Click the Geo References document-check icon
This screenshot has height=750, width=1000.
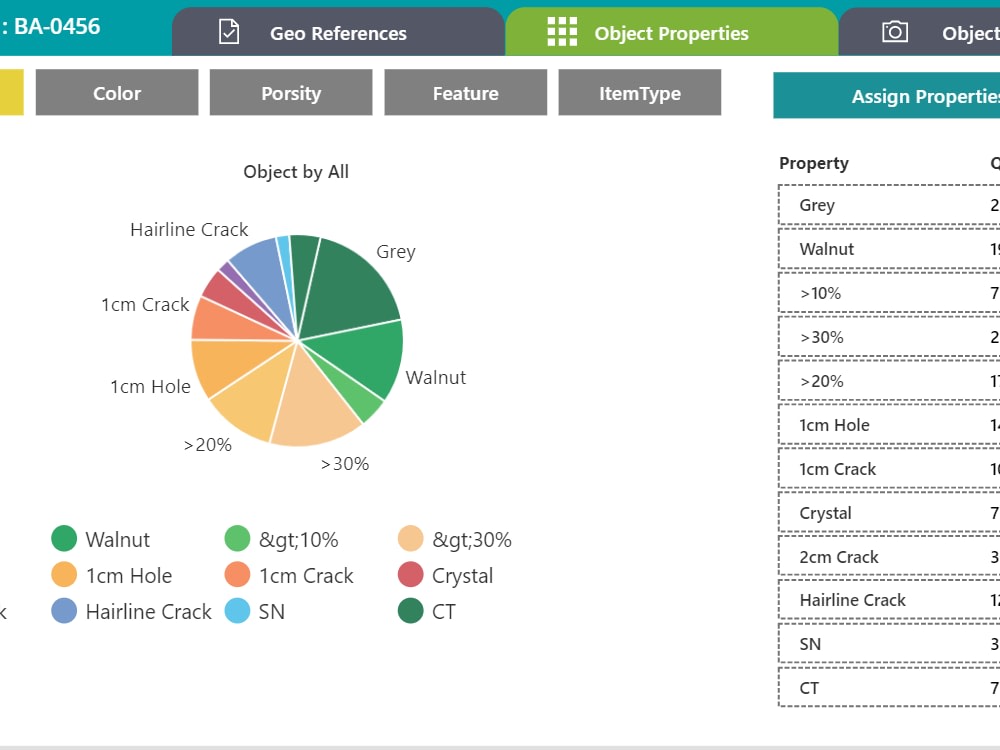229,32
